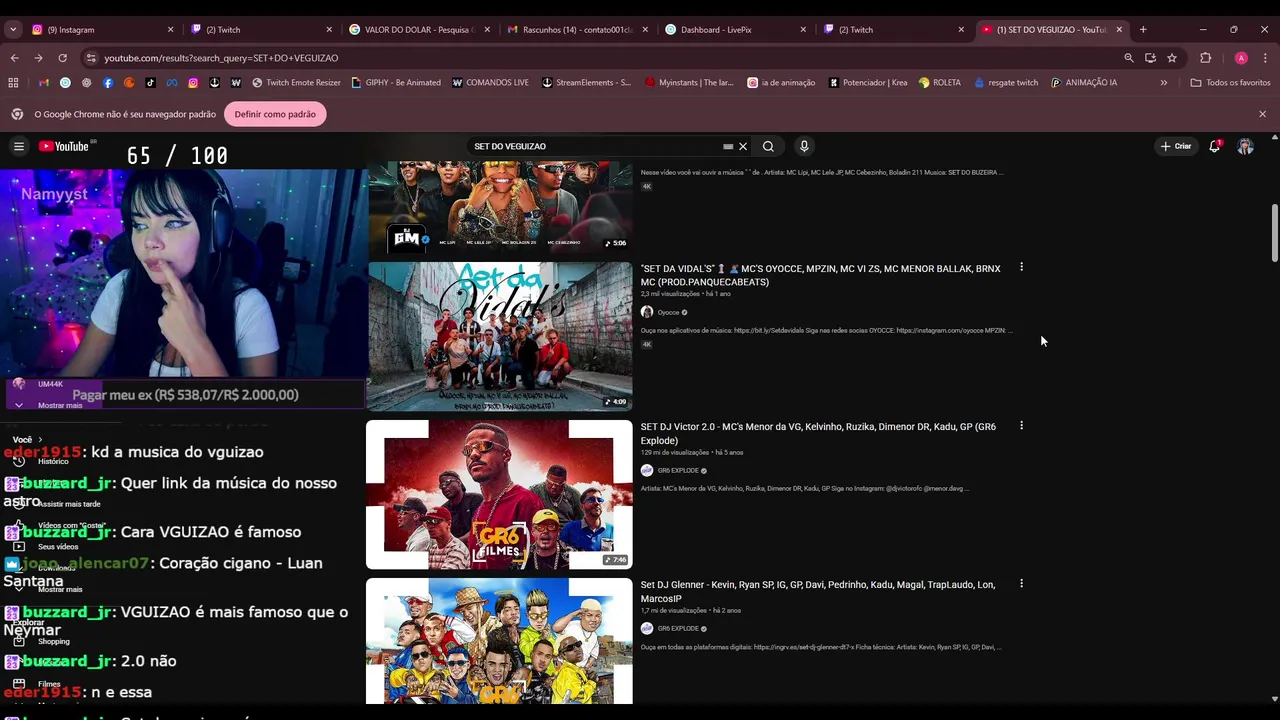Open resgate twitch bookmark
Image resolution: width=1280 pixels, height=720 pixels.
click(x=1006, y=83)
